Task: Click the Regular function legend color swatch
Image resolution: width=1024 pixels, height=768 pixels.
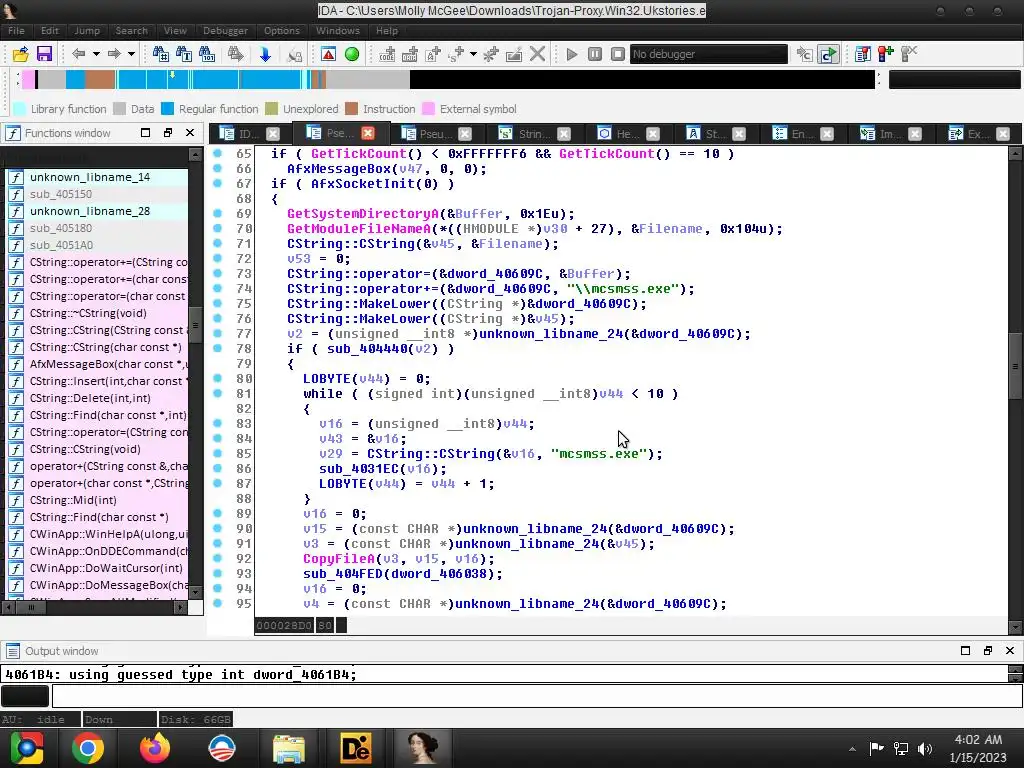Action: coord(168,109)
